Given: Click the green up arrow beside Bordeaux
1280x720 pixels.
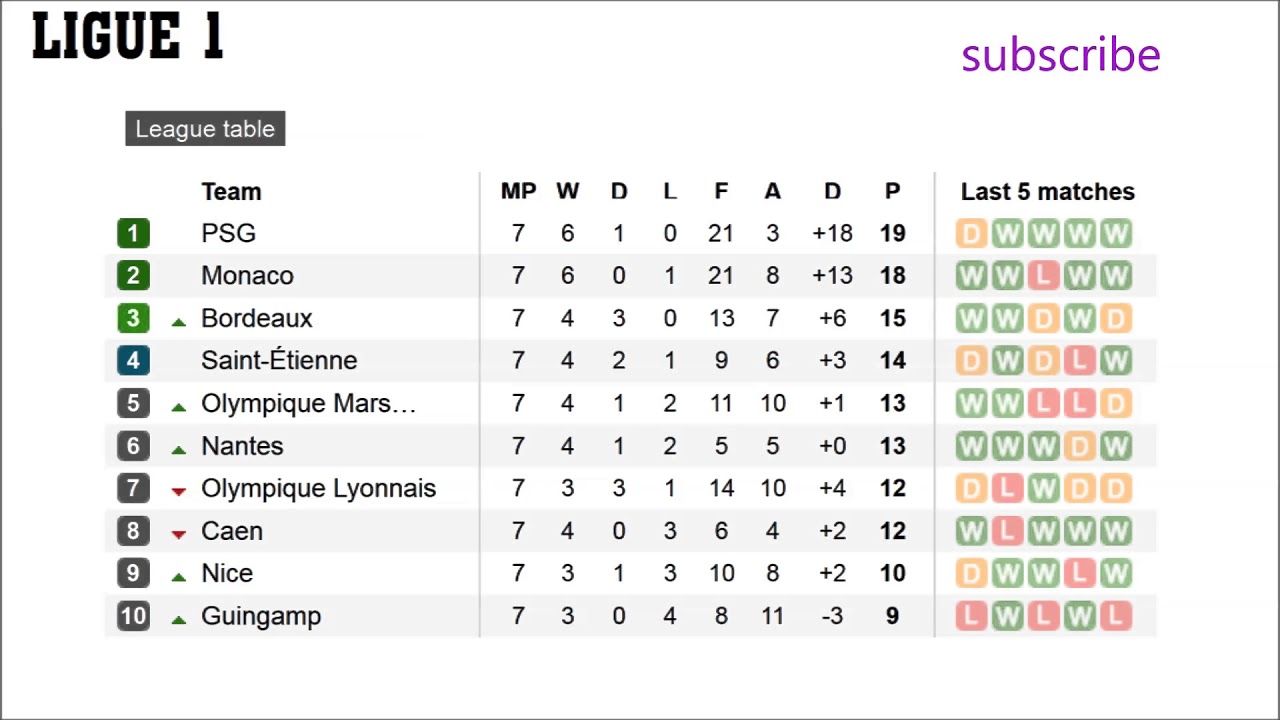Looking at the screenshot, I should (x=179, y=322).
